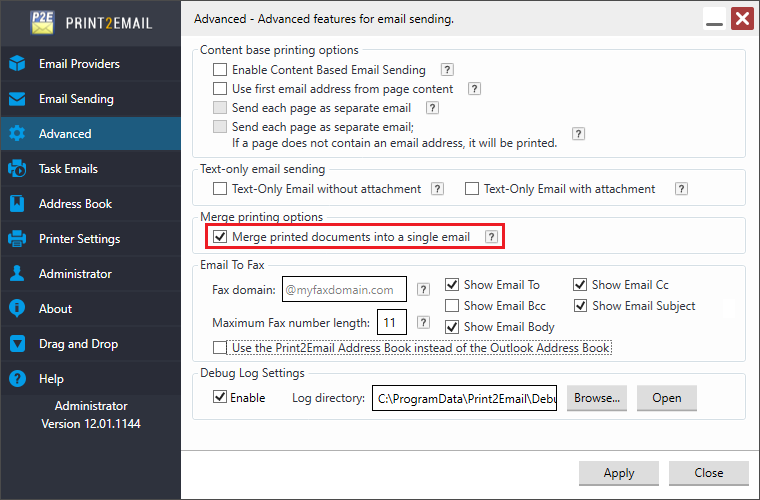Open help for 'it will be printed' option
760x500 pixels.
(x=578, y=134)
